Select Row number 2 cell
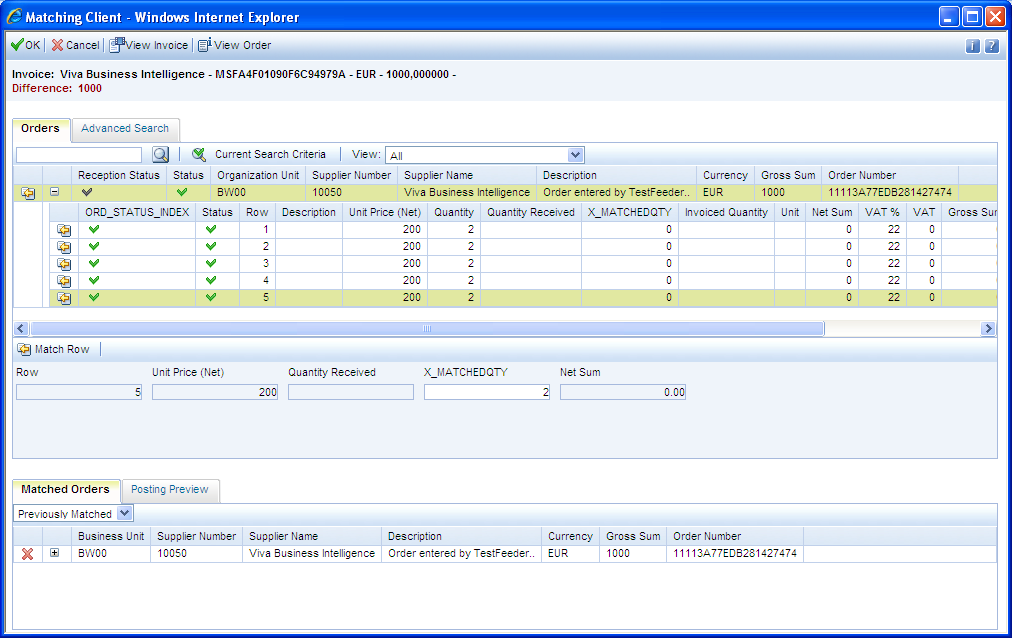The height and width of the screenshot is (638, 1012). point(258,246)
